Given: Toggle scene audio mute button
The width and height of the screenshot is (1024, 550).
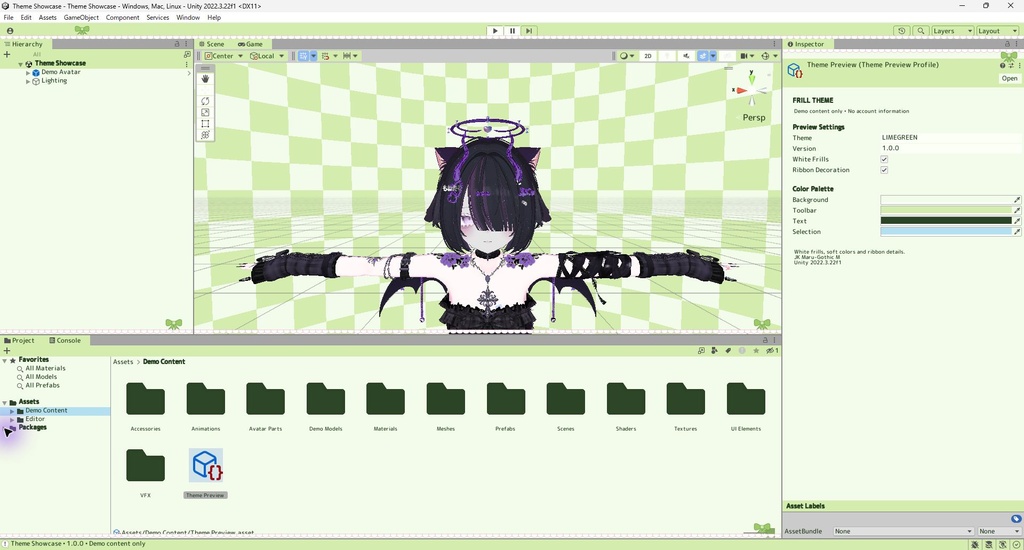Looking at the screenshot, I should point(686,56).
